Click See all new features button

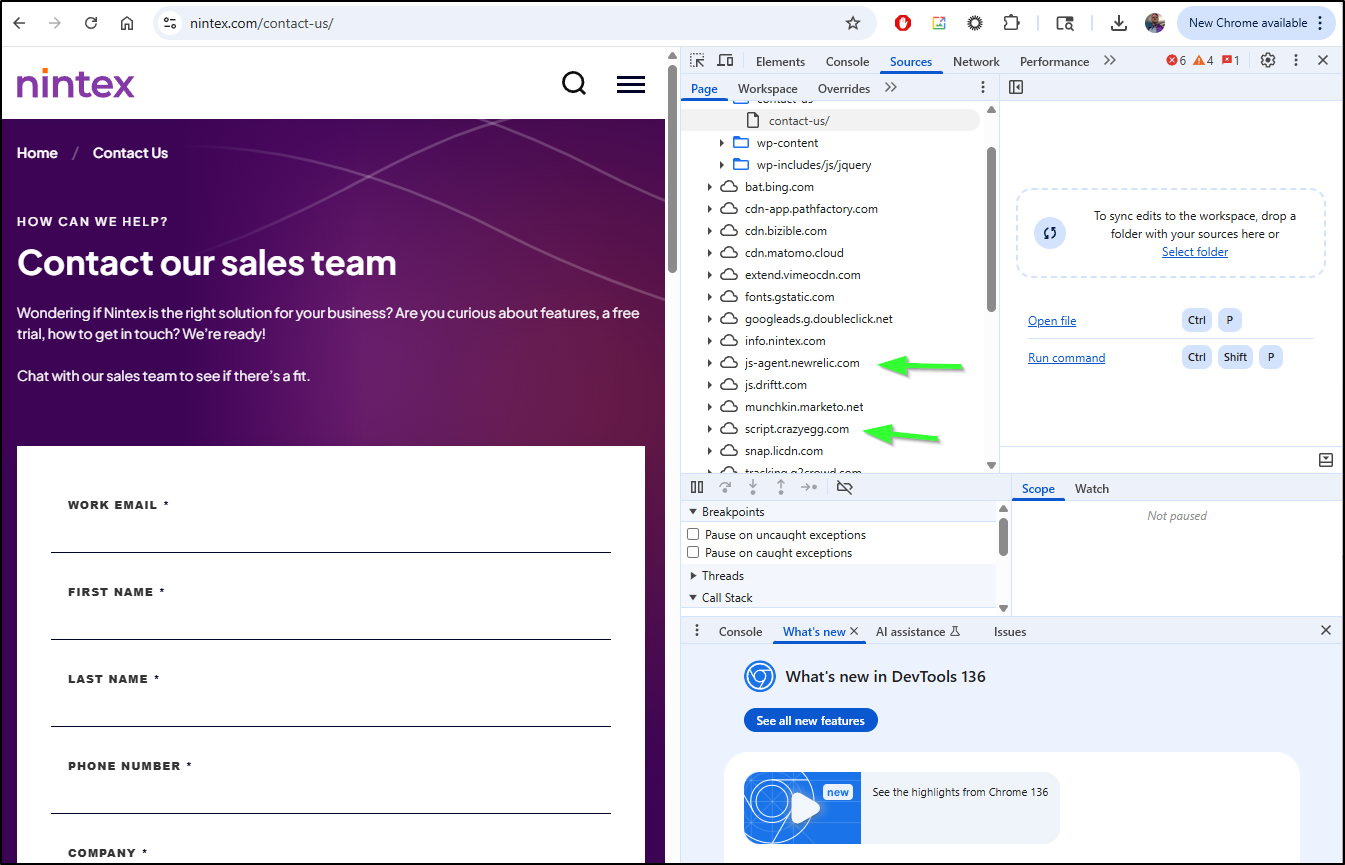[811, 720]
